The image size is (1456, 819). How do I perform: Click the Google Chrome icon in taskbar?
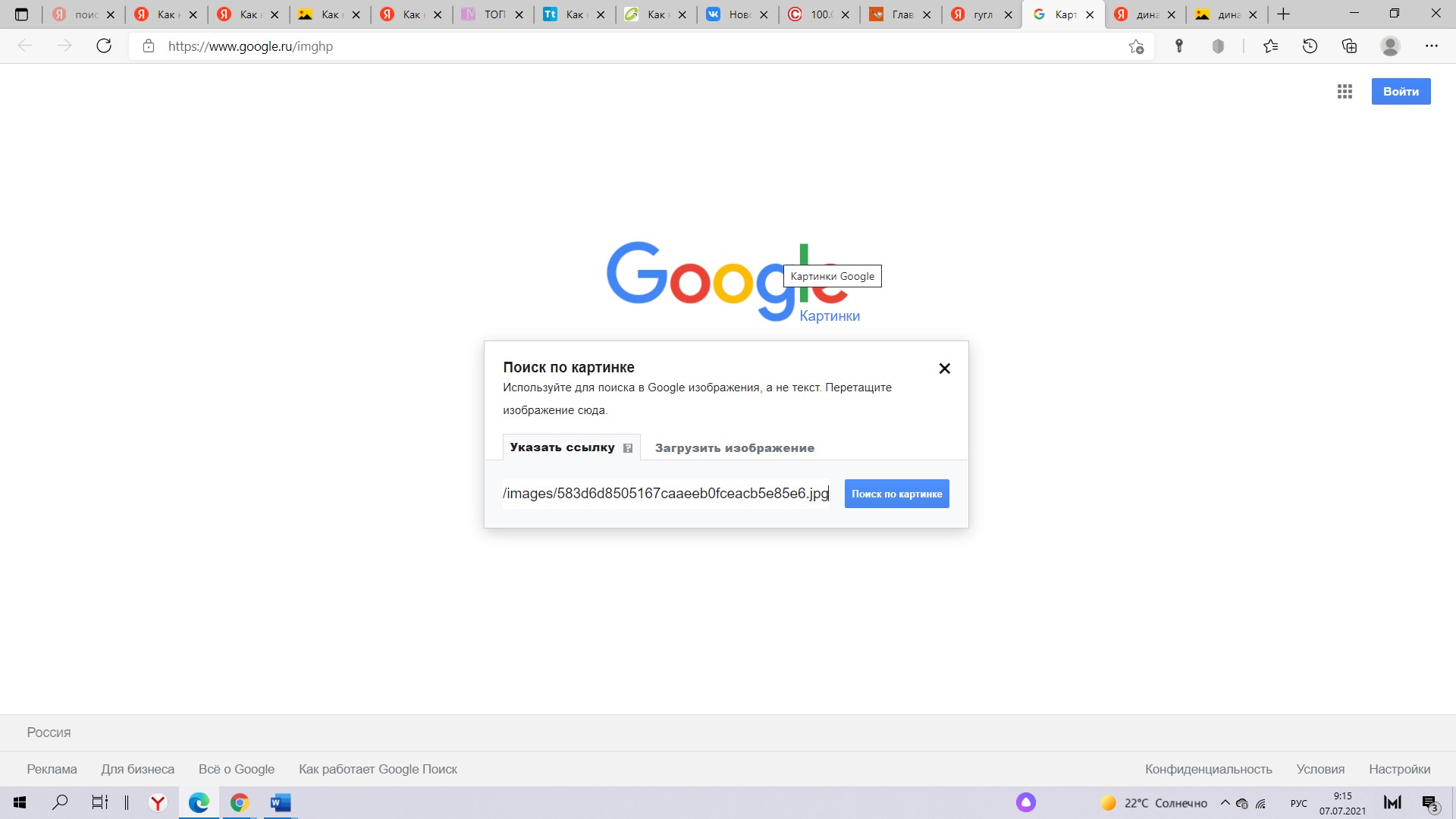coord(239,802)
